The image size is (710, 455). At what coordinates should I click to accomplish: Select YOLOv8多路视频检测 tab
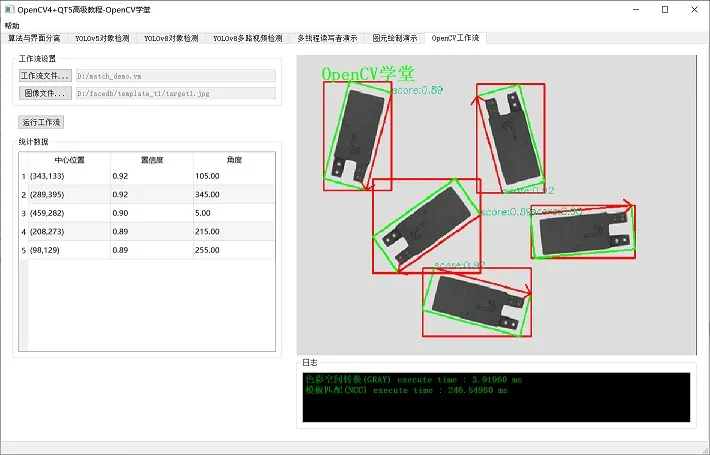[x=248, y=38]
